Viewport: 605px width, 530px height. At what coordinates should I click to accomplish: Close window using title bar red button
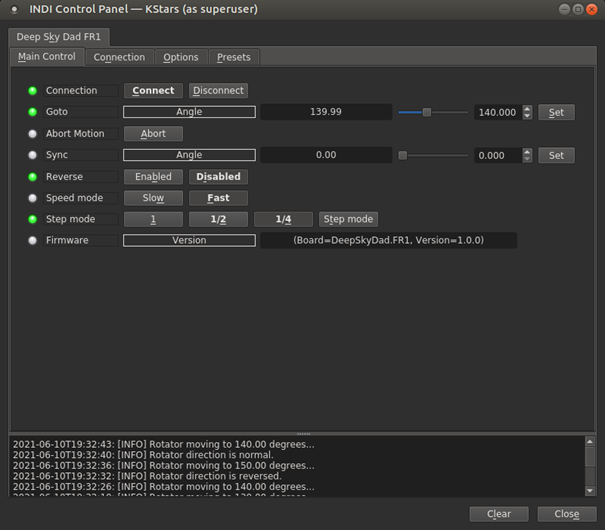[x=591, y=9]
